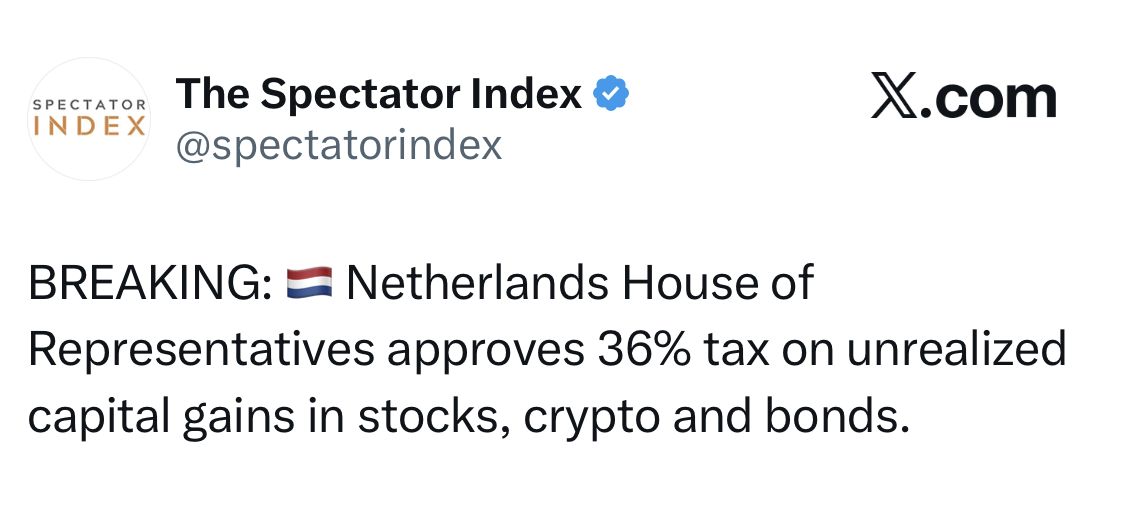Open the Spectator Index profile avatar
This screenshot has width=1125, height=529.
coord(89,119)
